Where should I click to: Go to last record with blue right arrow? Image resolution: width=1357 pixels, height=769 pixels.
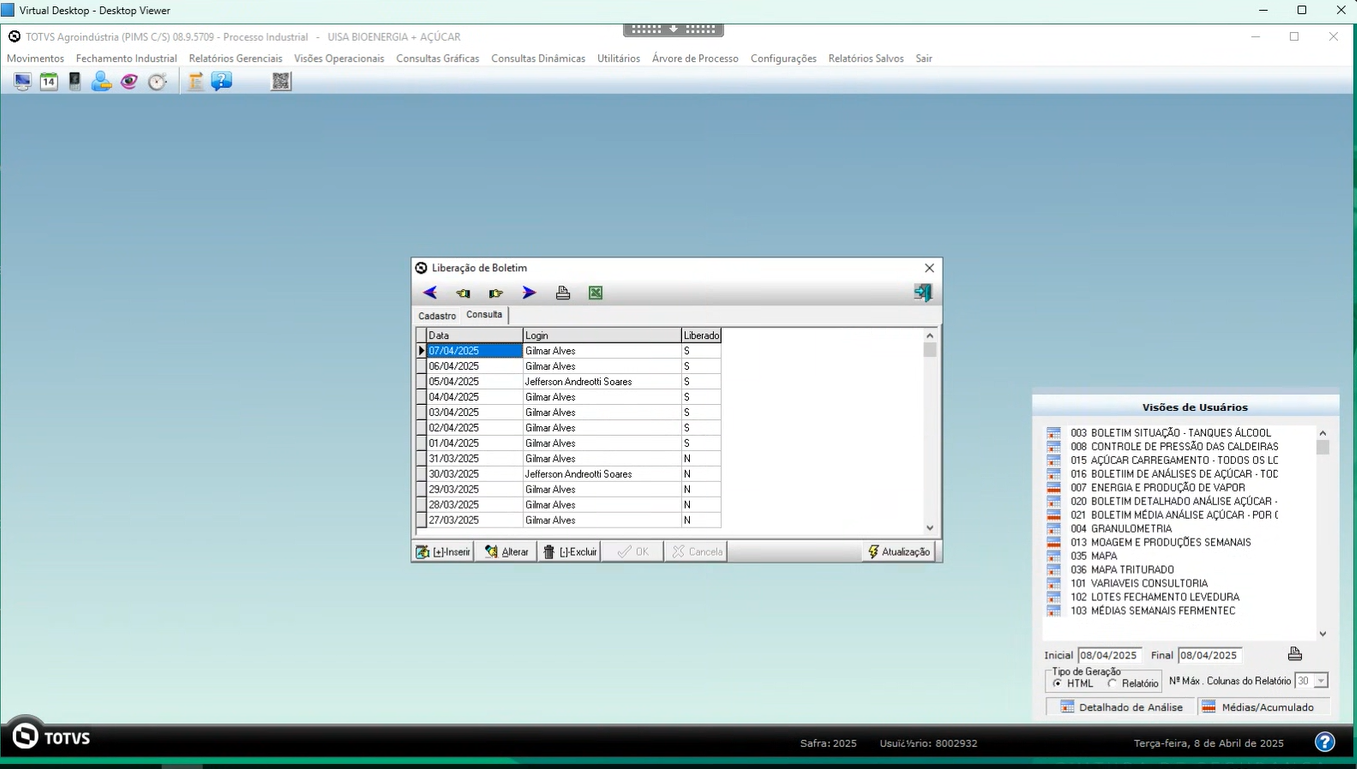click(529, 293)
